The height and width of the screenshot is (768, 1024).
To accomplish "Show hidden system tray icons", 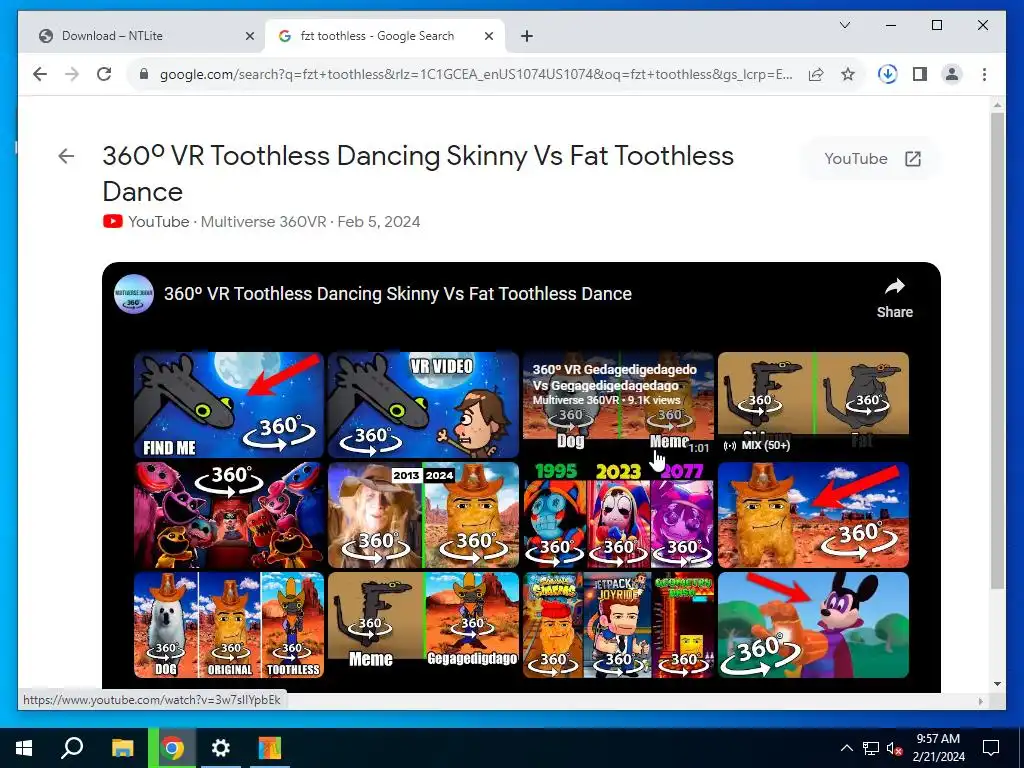I will [x=846, y=748].
